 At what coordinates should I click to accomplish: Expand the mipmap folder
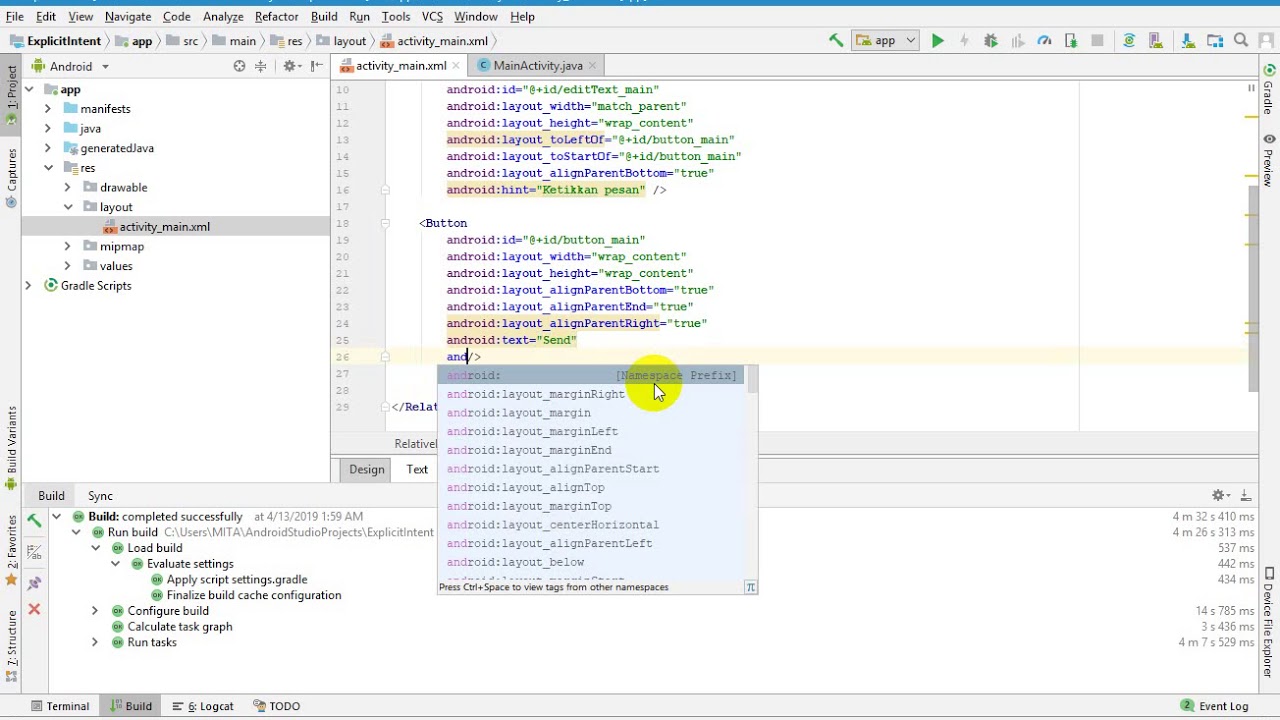67,246
